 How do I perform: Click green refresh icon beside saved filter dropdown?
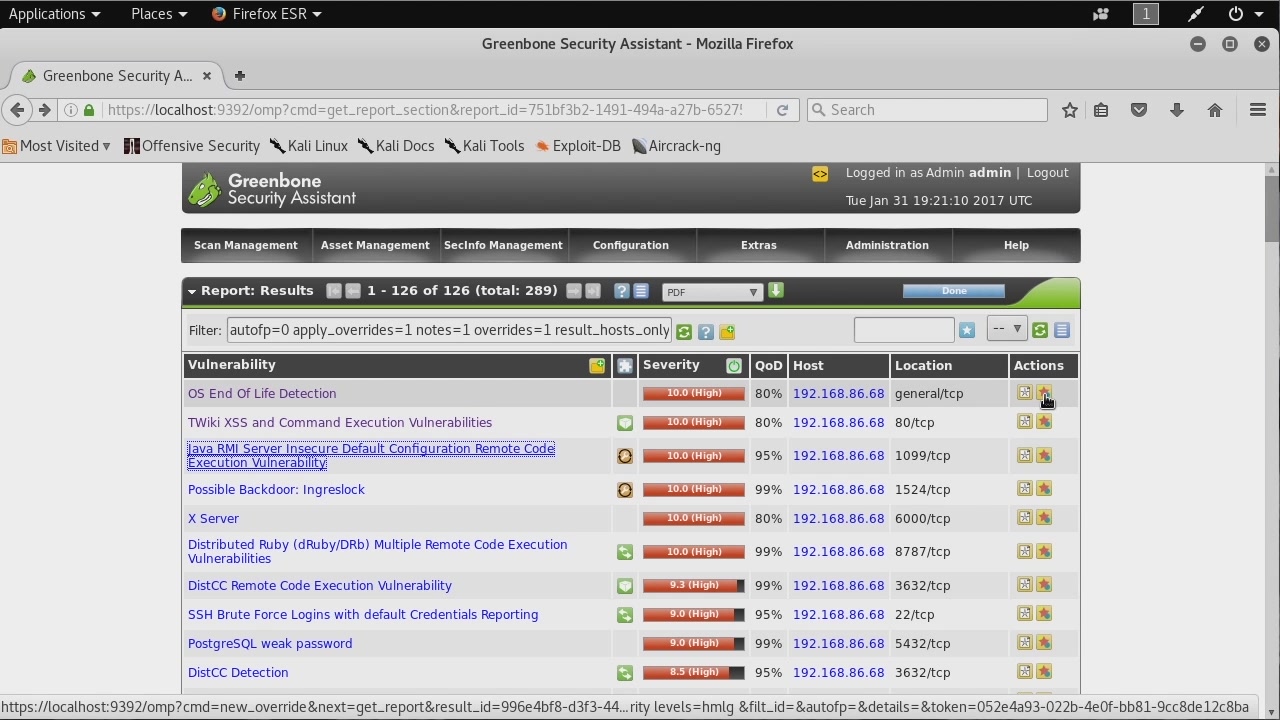tap(1040, 330)
